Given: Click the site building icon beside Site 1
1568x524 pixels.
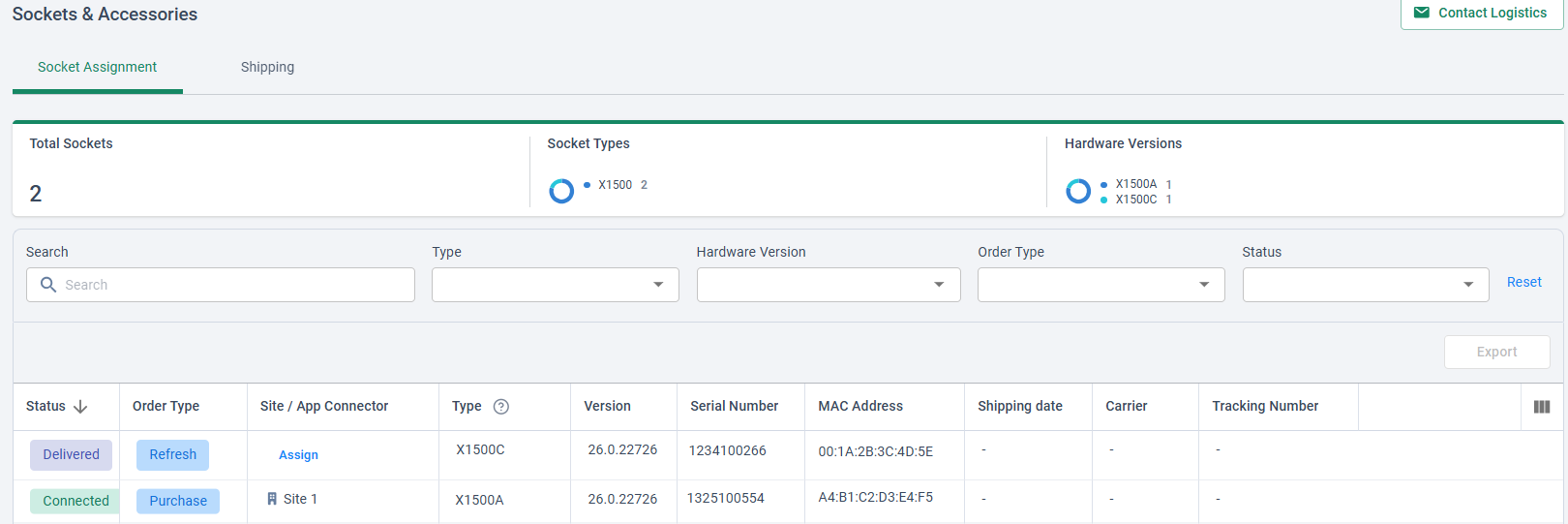Looking at the screenshot, I should coord(272,499).
